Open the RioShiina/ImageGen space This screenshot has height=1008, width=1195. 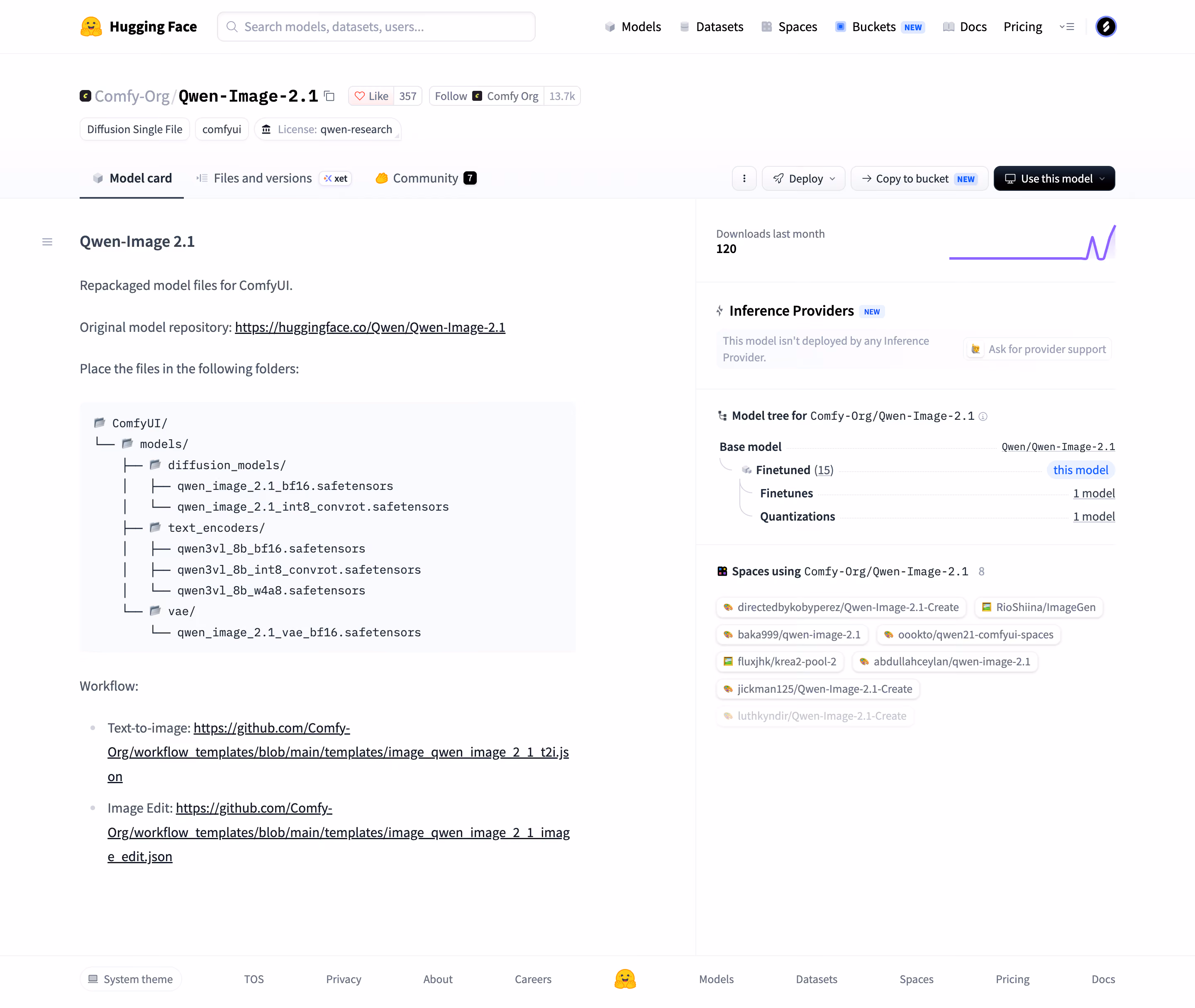click(1039, 607)
